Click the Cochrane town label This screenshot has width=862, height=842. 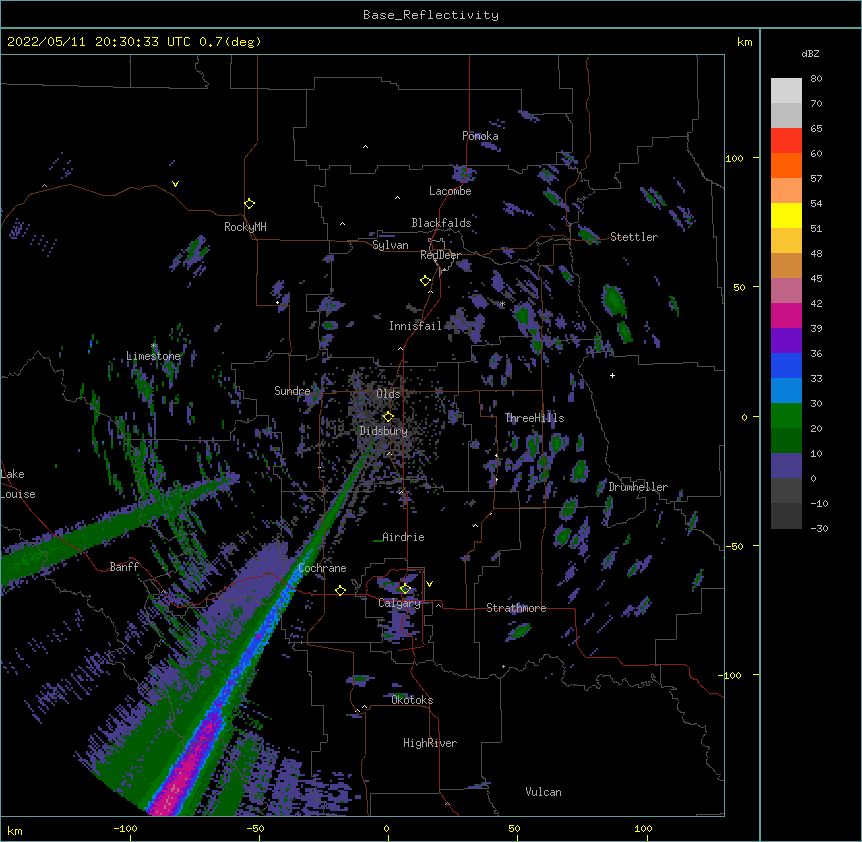[322, 568]
